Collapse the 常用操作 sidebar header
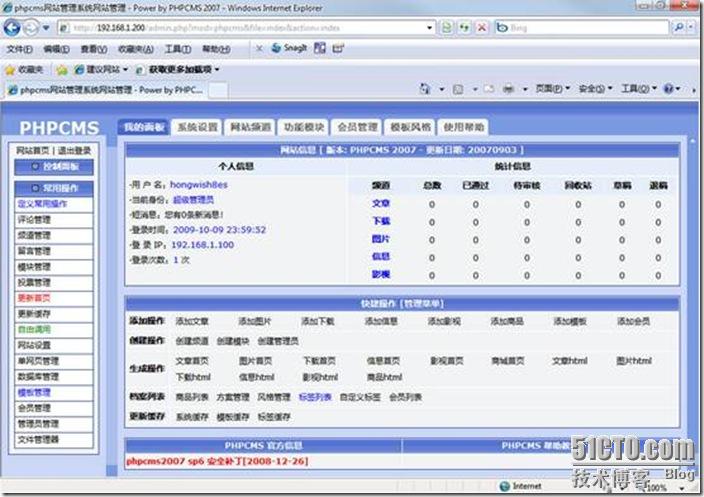The width and height of the screenshot is (704, 497). [x=54, y=188]
